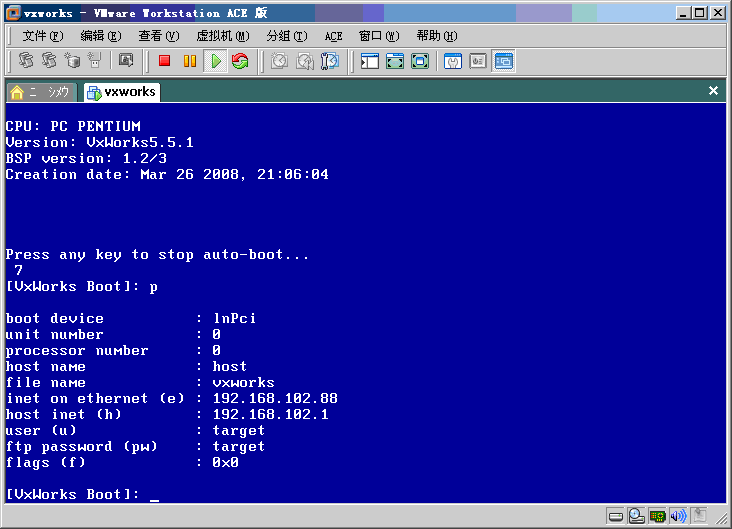Click the network adapter status icon
This screenshot has width=732, height=529.
click(658, 516)
